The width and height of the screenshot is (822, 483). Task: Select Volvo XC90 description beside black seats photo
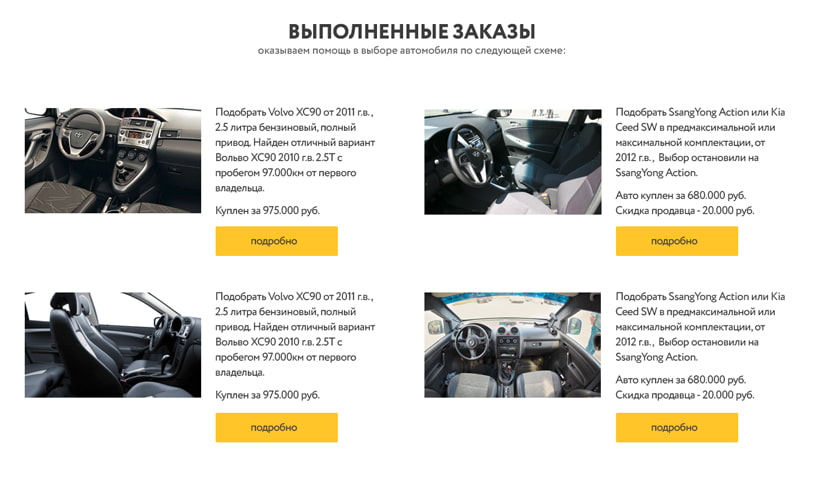(x=295, y=335)
